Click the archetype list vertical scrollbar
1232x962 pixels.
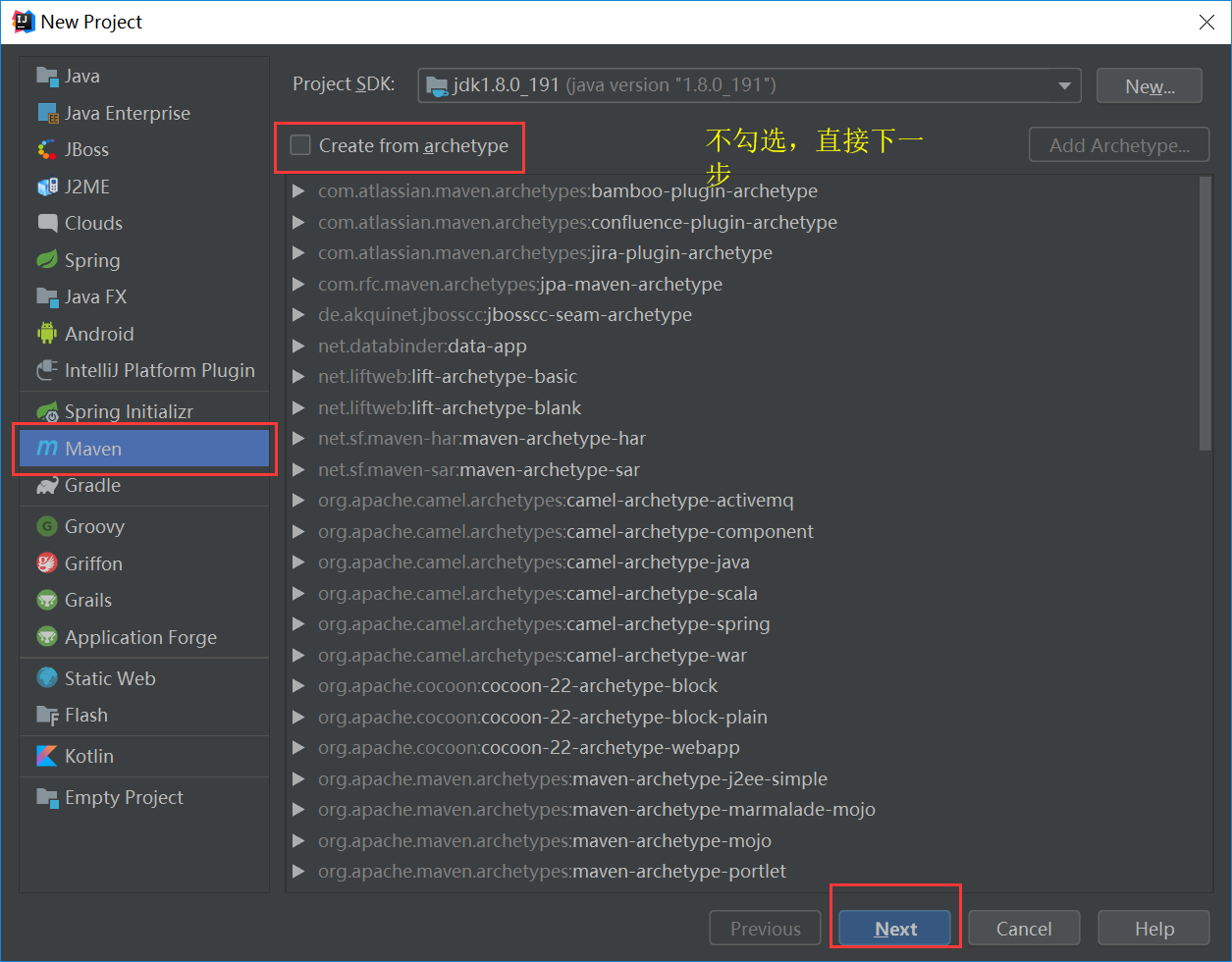pyautogui.click(x=1206, y=314)
